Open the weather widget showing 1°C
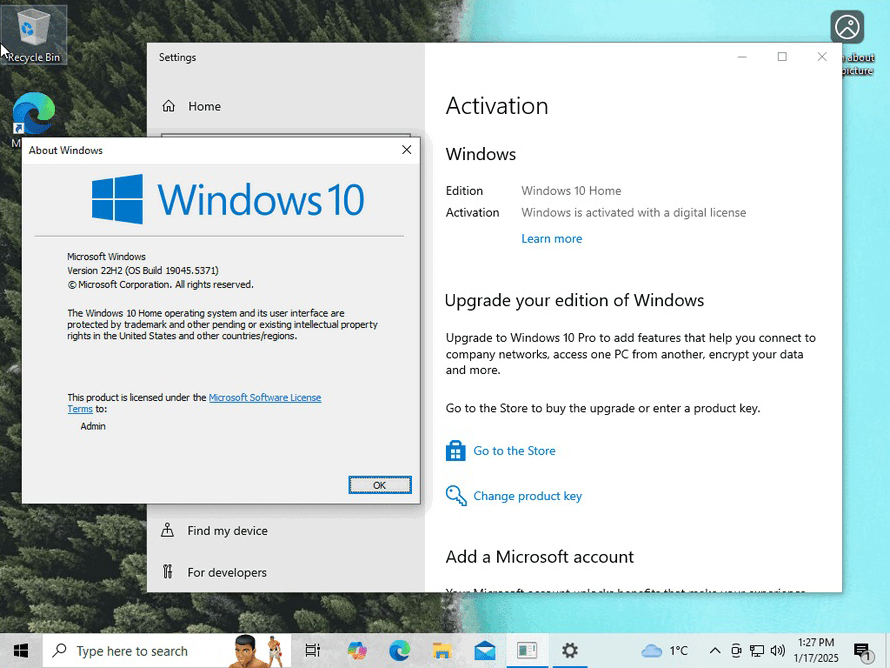This screenshot has height=668, width=890. click(664, 651)
